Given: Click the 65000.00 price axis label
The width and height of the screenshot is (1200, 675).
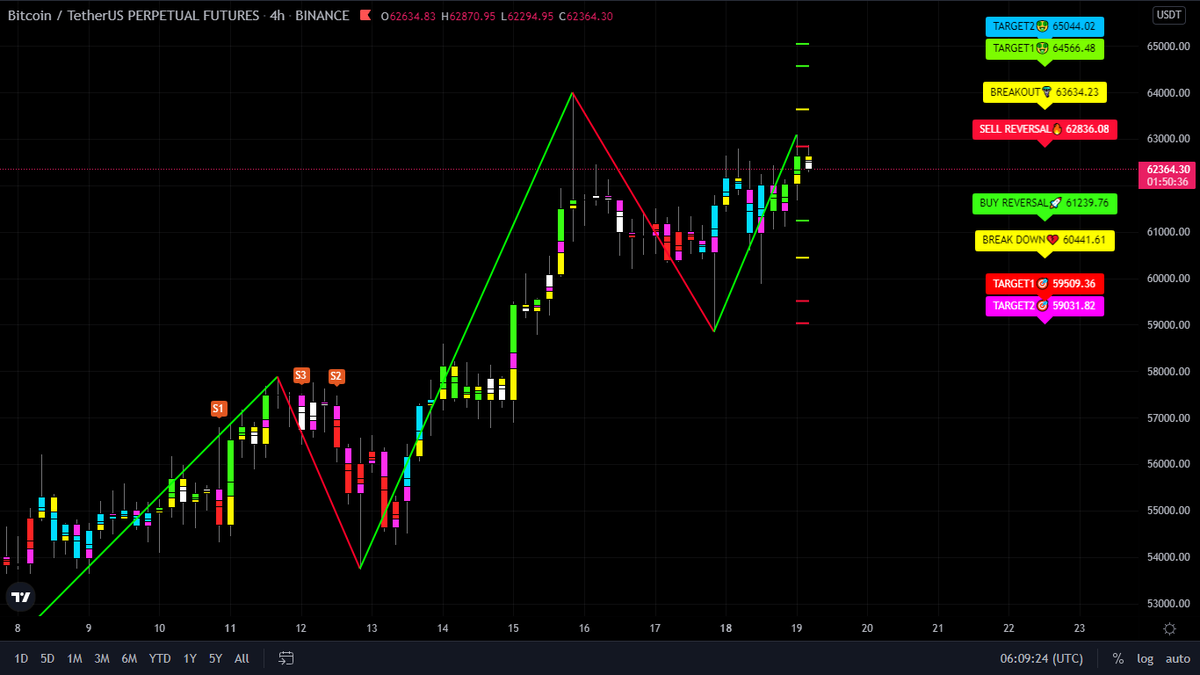Looking at the screenshot, I should (1168, 47).
